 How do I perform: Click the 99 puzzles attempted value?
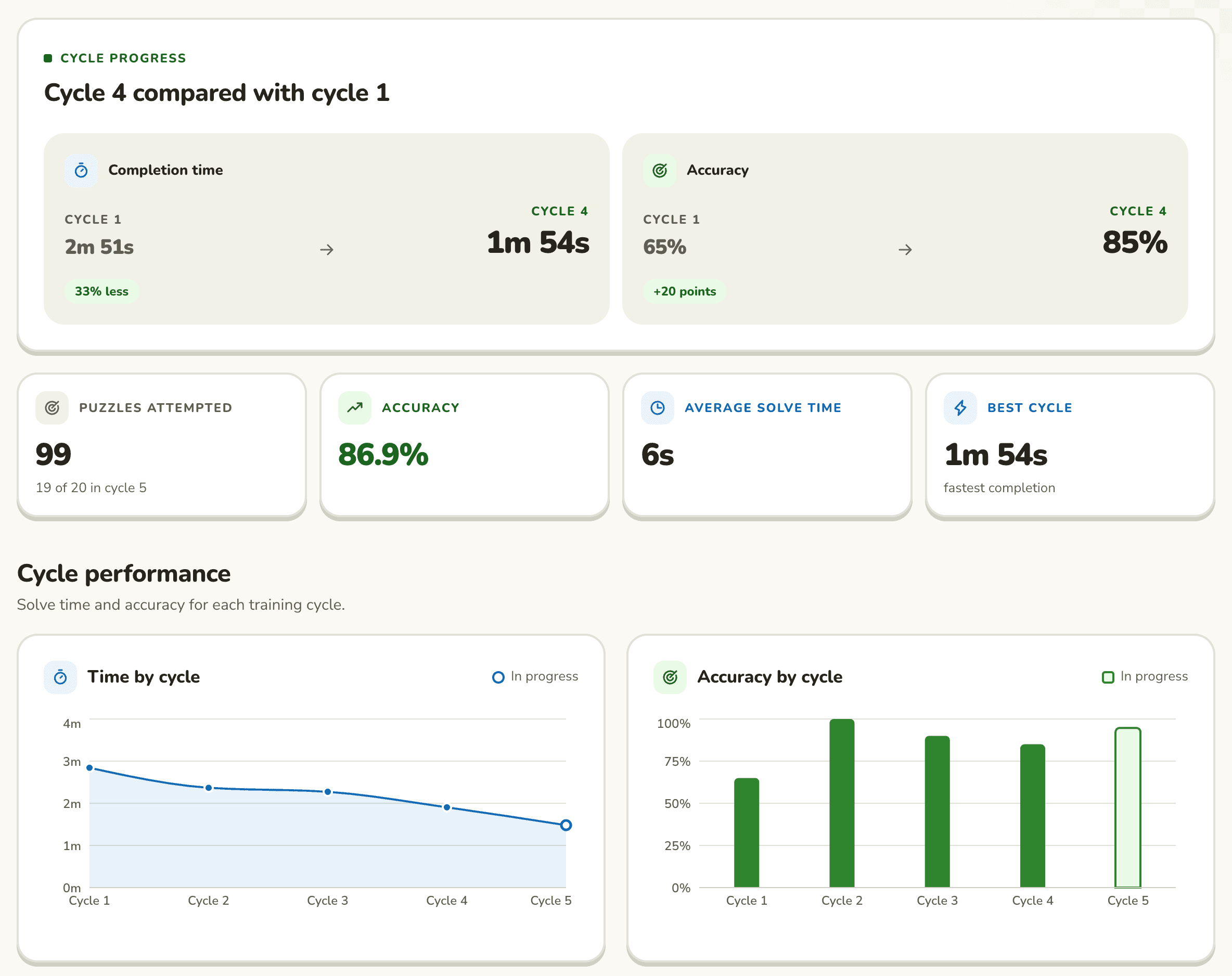[53, 455]
